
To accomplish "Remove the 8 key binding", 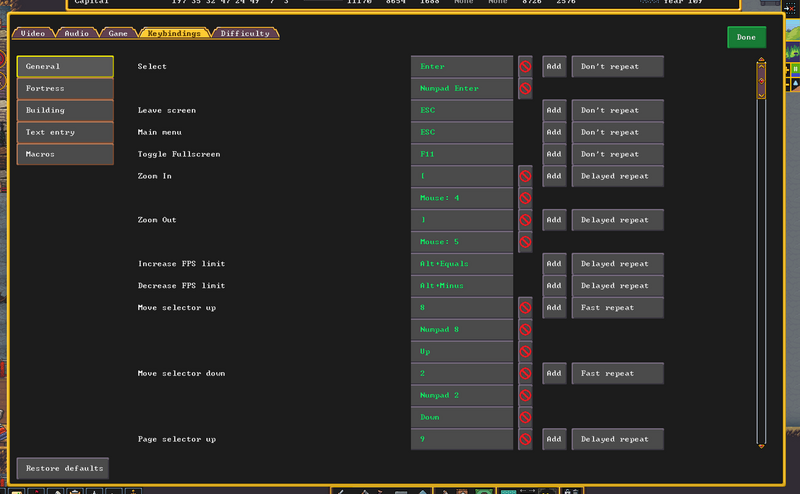I will (x=525, y=308).
